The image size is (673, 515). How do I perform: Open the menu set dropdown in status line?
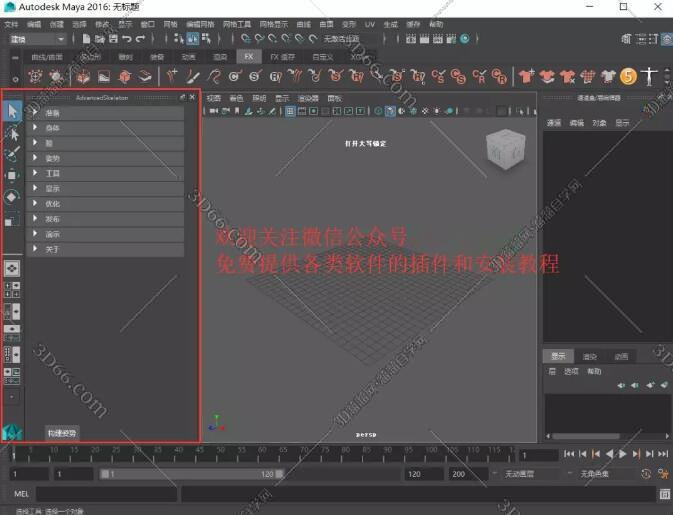click(x=37, y=39)
